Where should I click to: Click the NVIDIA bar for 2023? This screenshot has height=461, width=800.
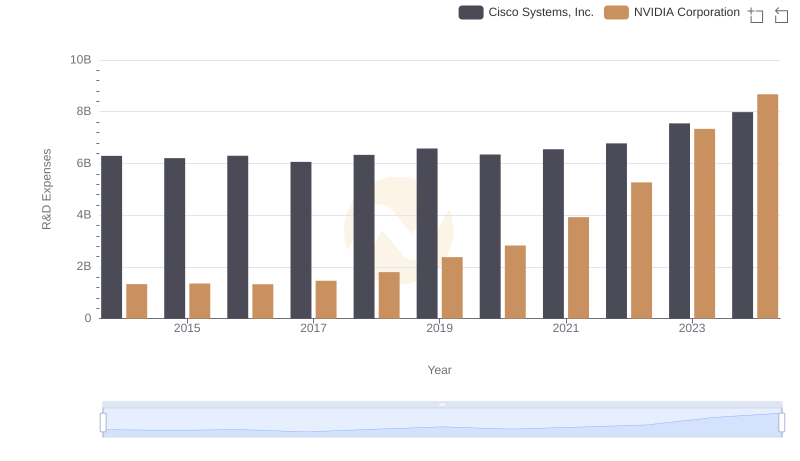tap(705, 224)
